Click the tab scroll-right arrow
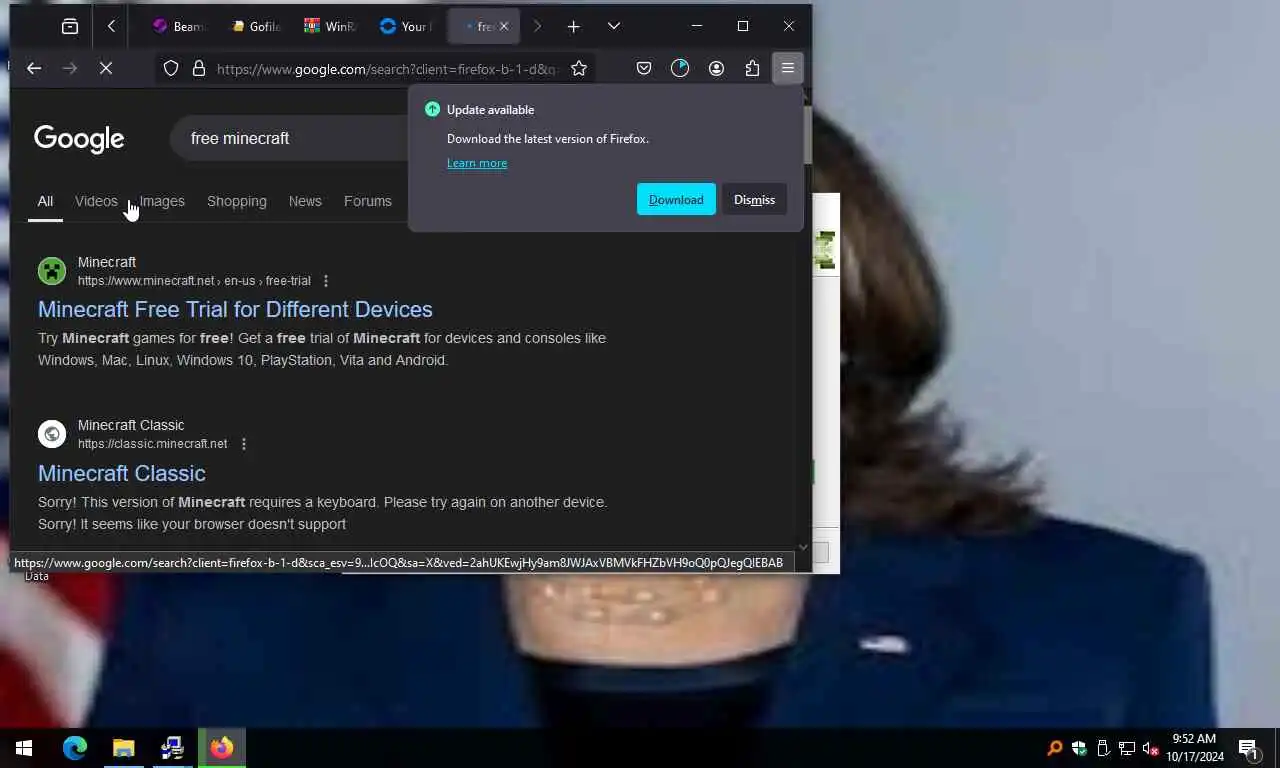 click(x=537, y=26)
